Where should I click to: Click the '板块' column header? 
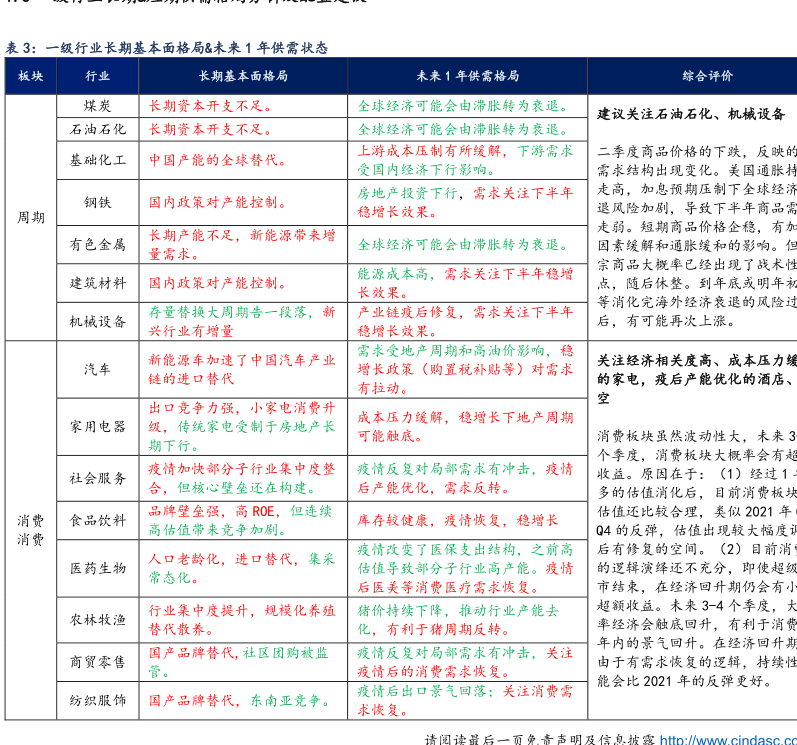pos(30,76)
